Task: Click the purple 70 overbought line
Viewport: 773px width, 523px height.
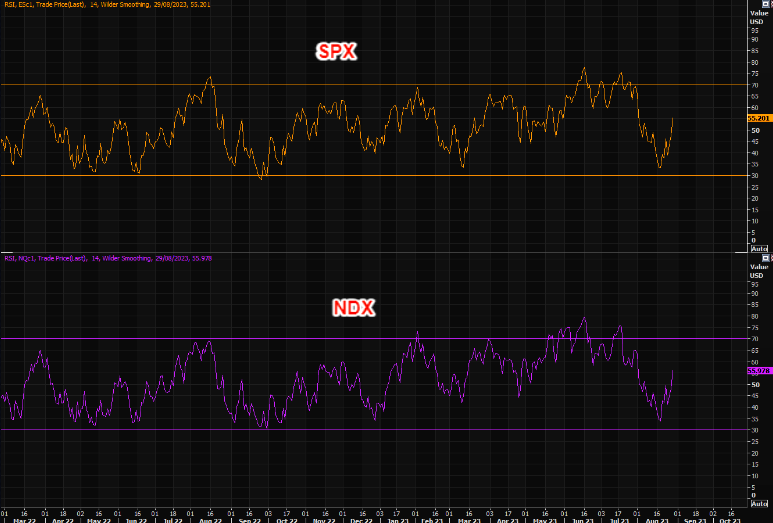Action: 375,339
